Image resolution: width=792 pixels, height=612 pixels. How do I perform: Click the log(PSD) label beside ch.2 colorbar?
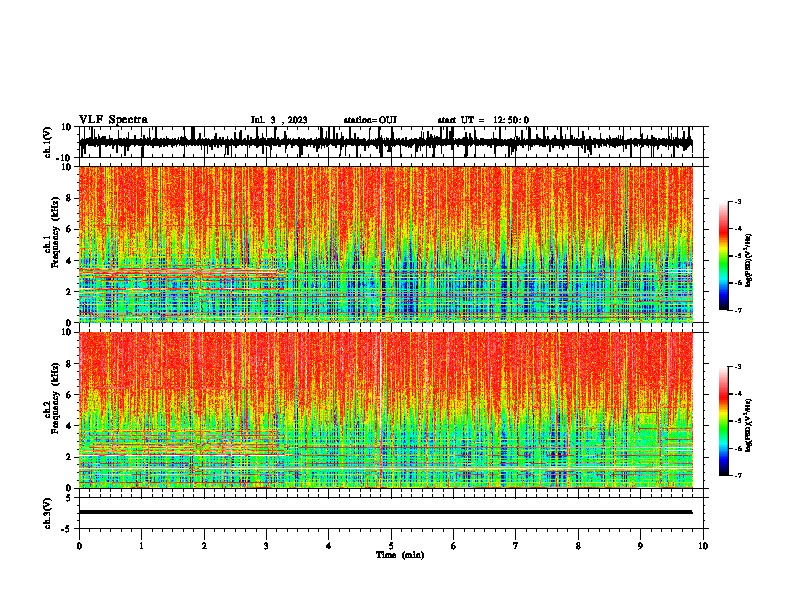[x=749, y=426]
